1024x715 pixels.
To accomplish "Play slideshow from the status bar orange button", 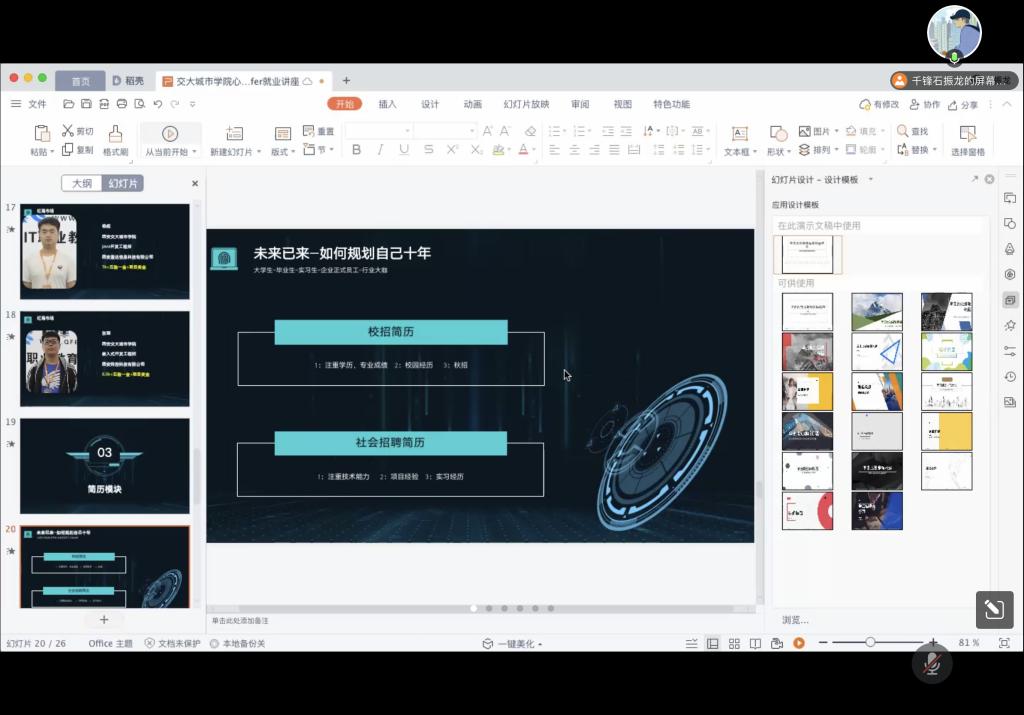I will tap(799, 643).
